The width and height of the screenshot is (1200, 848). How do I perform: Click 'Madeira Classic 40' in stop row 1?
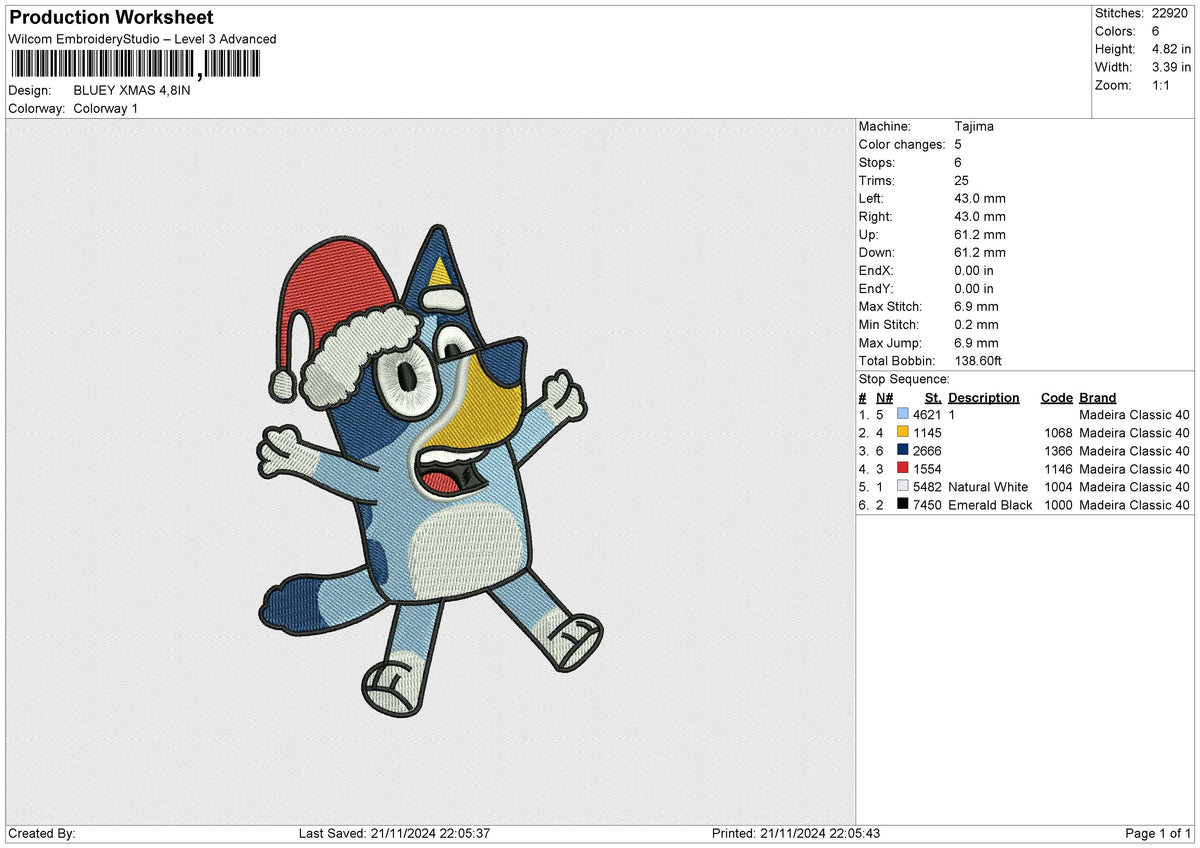1135,415
